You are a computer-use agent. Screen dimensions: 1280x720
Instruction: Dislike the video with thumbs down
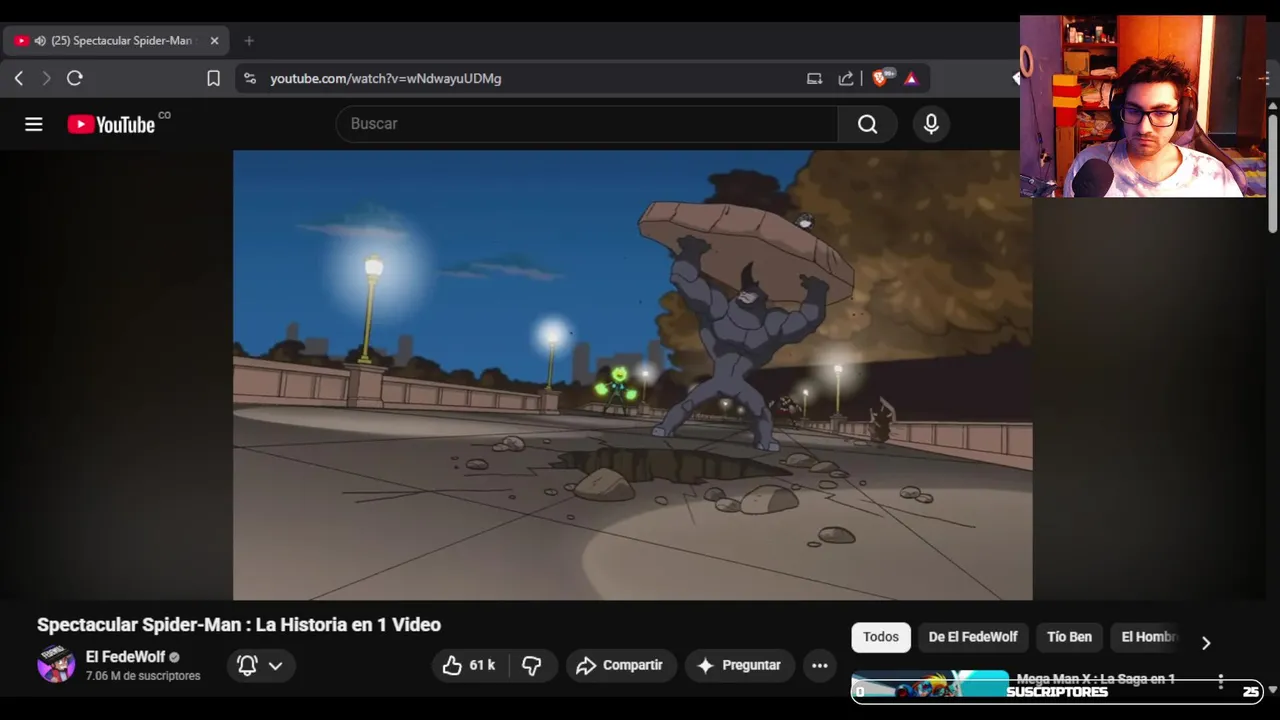532,665
